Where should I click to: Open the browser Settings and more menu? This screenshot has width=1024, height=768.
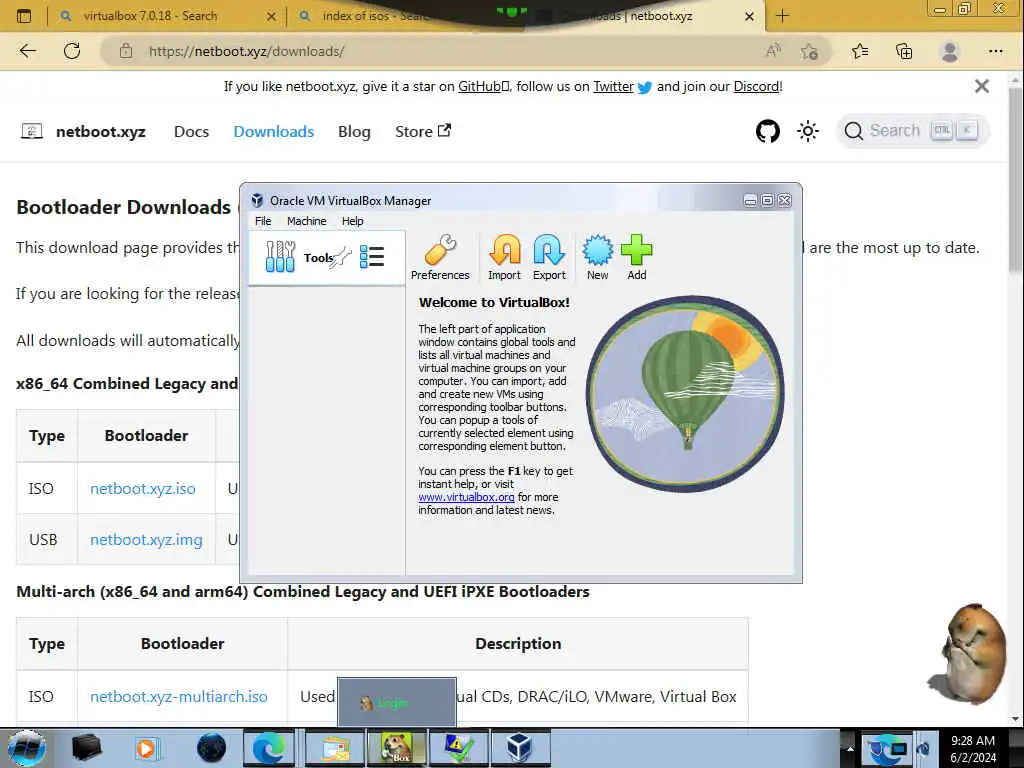click(x=995, y=51)
